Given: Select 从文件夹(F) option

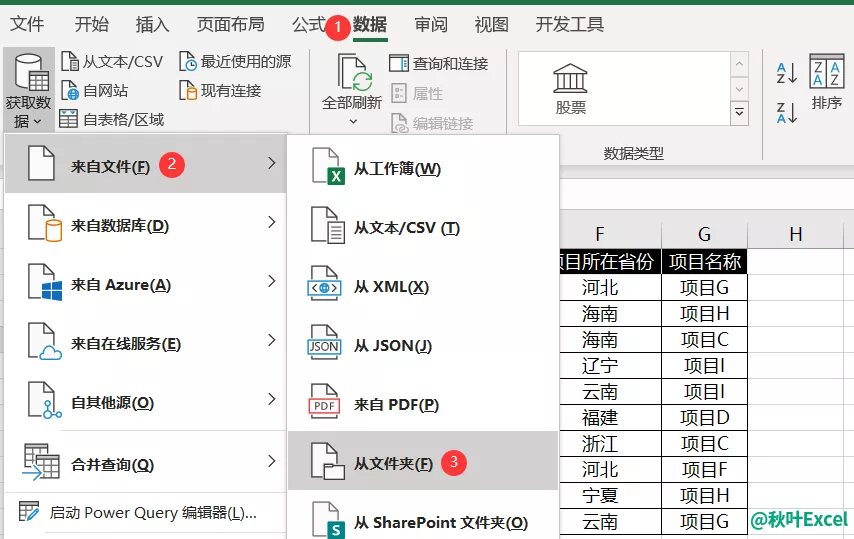Looking at the screenshot, I should point(423,462).
